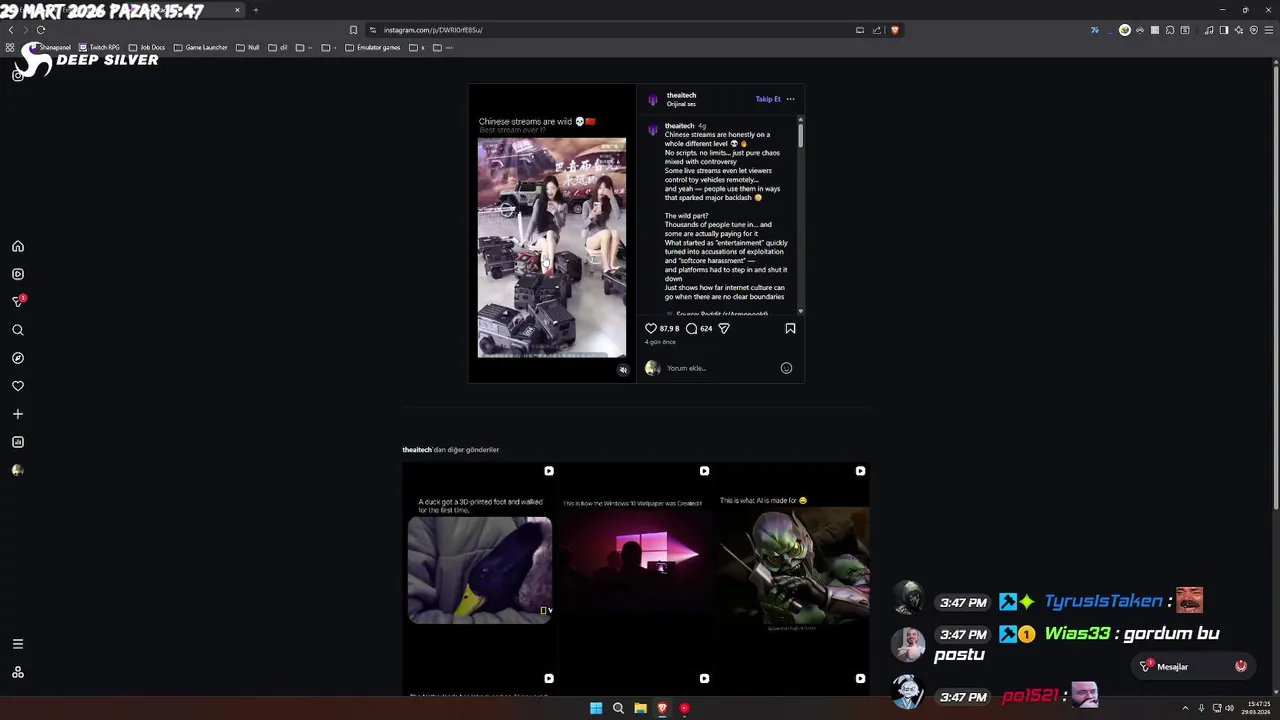Open direct messages icon with red badge
This screenshot has width=1280, height=720.
pyautogui.click(x=17, y=301)
